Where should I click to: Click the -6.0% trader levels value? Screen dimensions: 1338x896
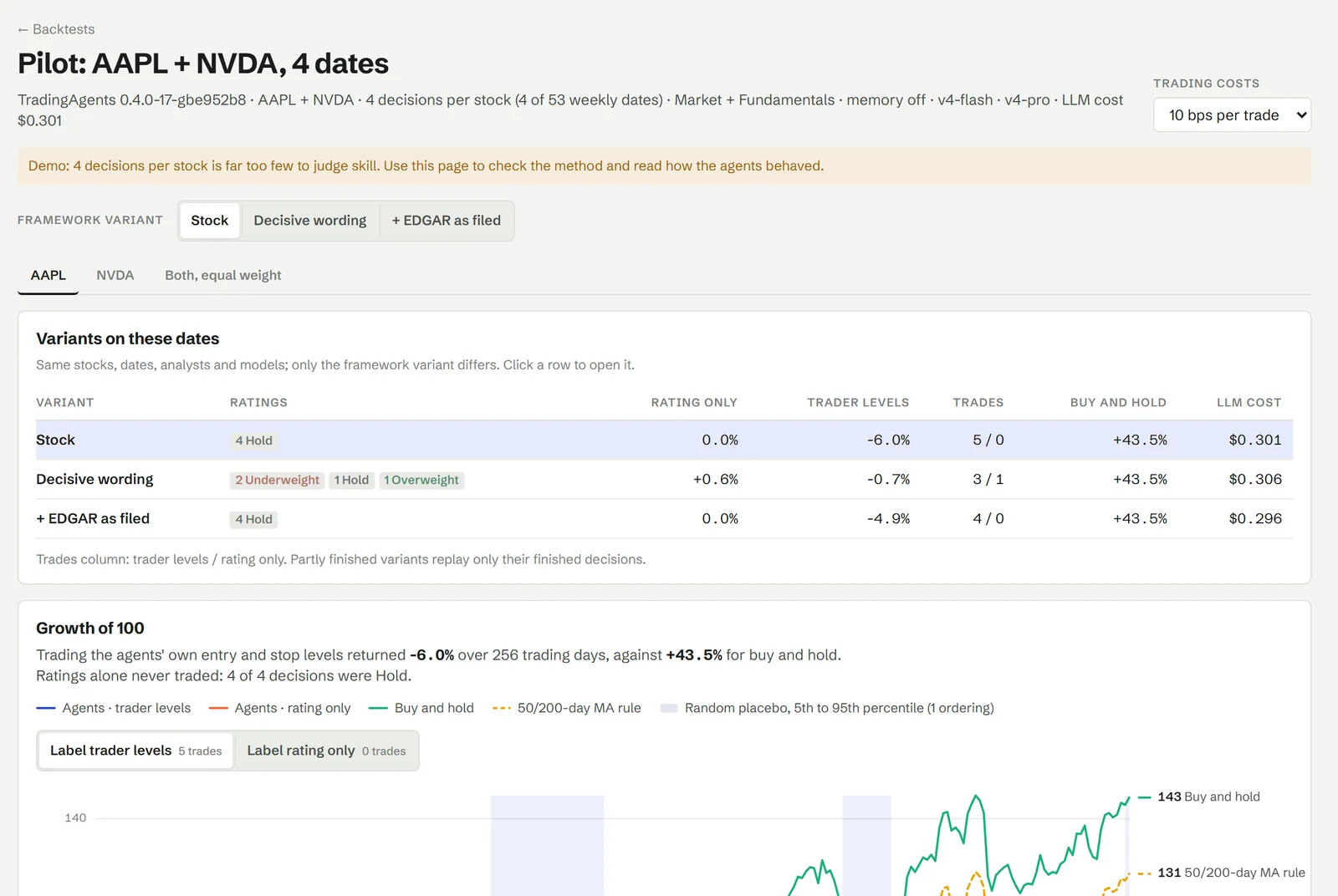(x=888, y=440)
